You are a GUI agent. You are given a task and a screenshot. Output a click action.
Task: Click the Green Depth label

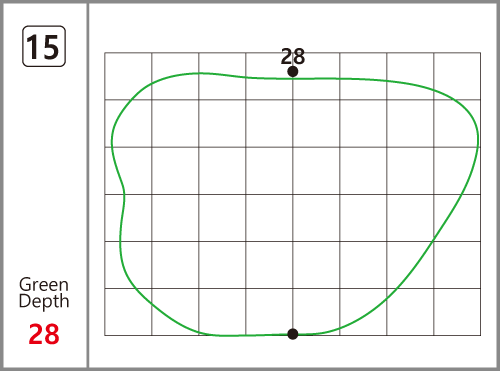pos(44,293)
